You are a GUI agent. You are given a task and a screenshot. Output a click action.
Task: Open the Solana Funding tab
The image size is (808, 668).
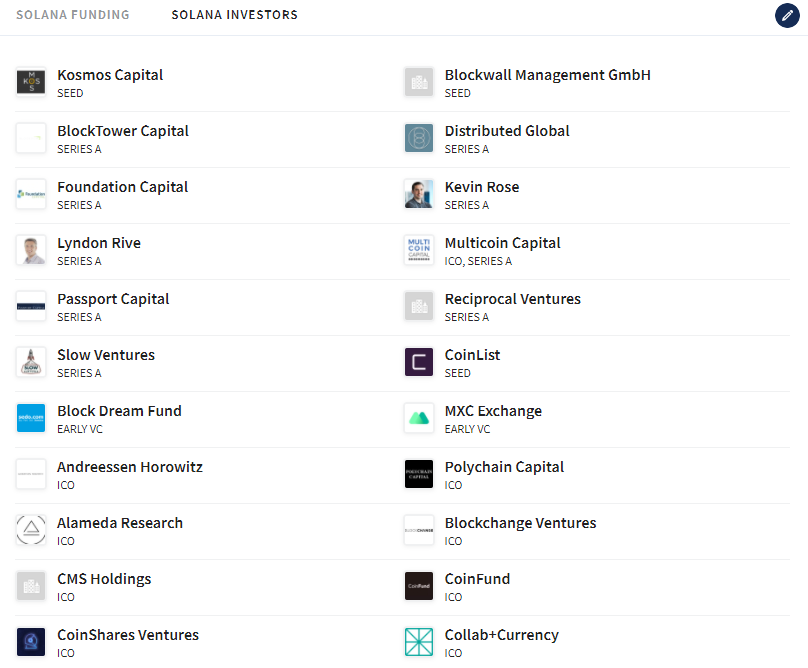[73, 15]
